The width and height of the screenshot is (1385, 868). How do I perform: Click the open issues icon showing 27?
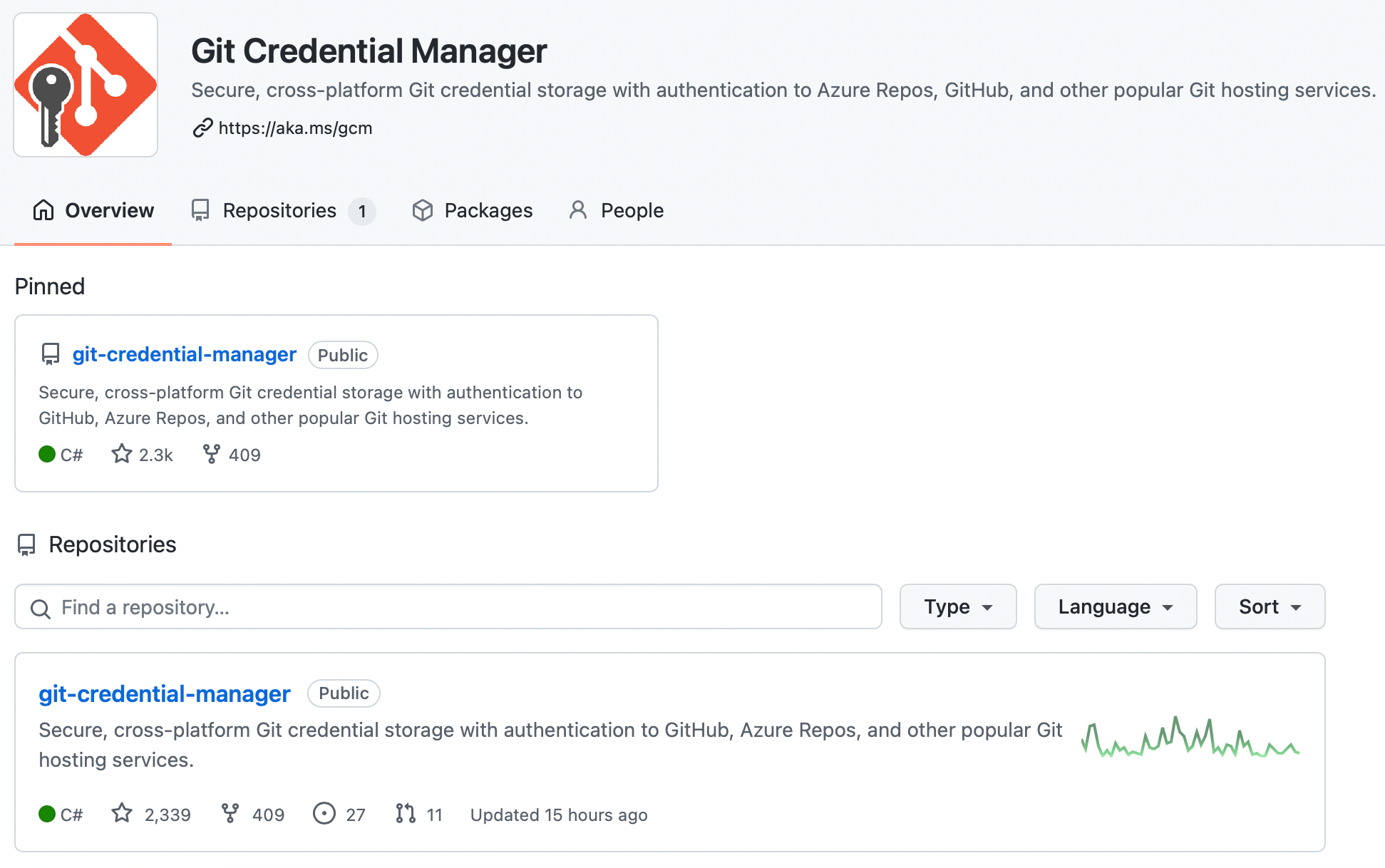[324, 813]
